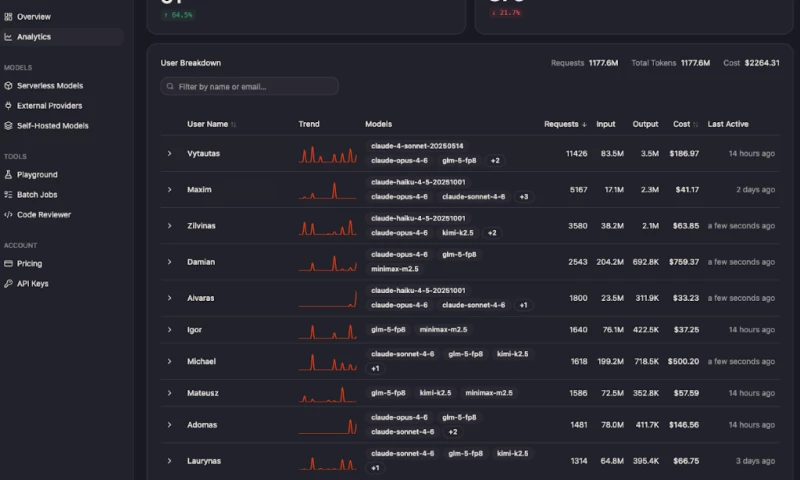Expand the Aivaras row
This screenshot has width=800, height=480.
(x=169, y=298)
